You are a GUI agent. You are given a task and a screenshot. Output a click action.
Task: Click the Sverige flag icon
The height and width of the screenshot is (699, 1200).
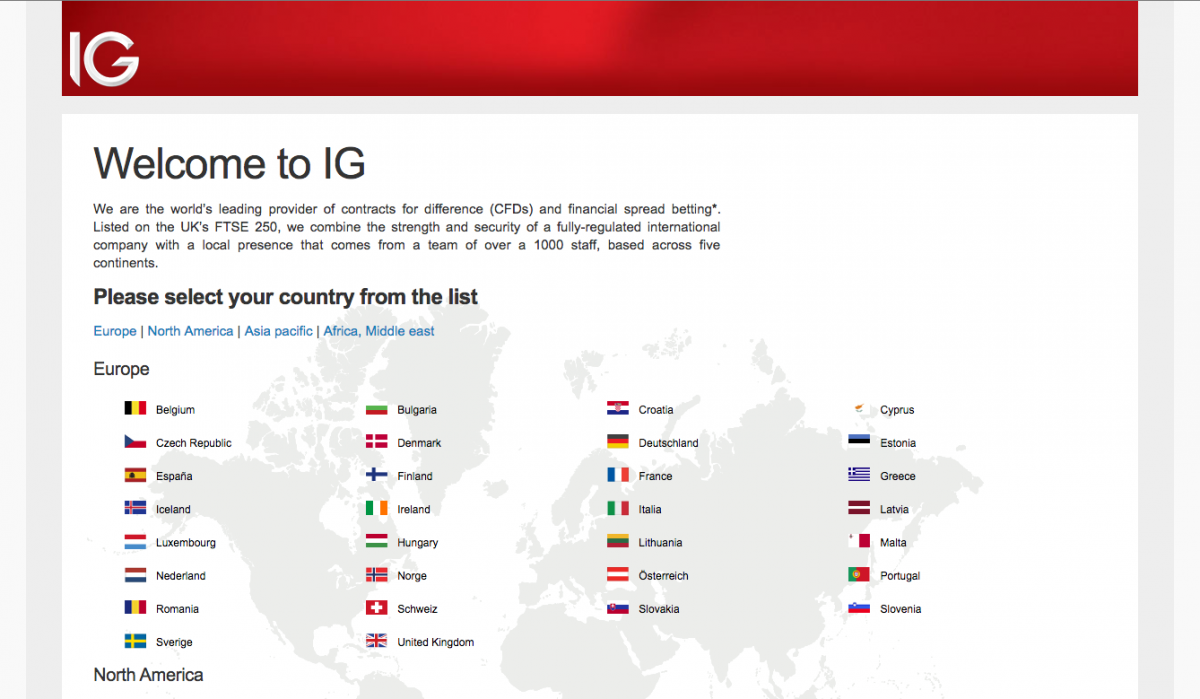(135, 641)
